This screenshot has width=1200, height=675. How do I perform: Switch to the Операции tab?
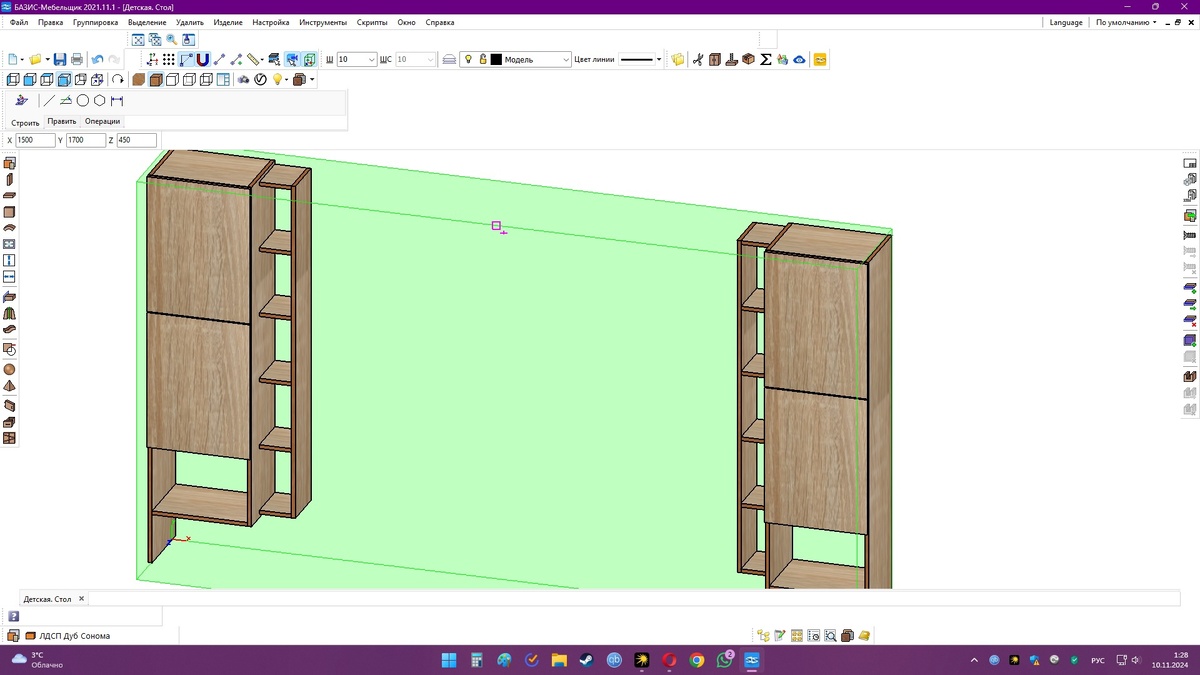102,122
